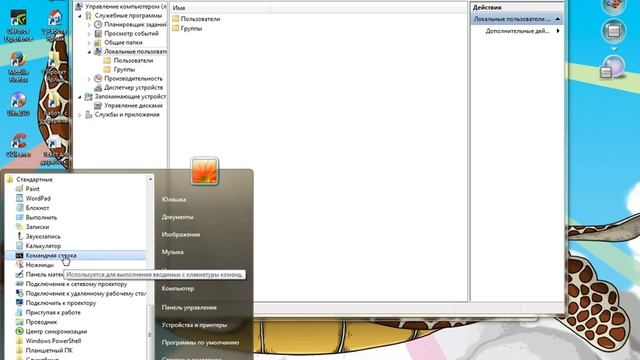Collapse Локальные пользователи tree node
The height and width of the screenshot is (360, 640).
tap(89, 52)
